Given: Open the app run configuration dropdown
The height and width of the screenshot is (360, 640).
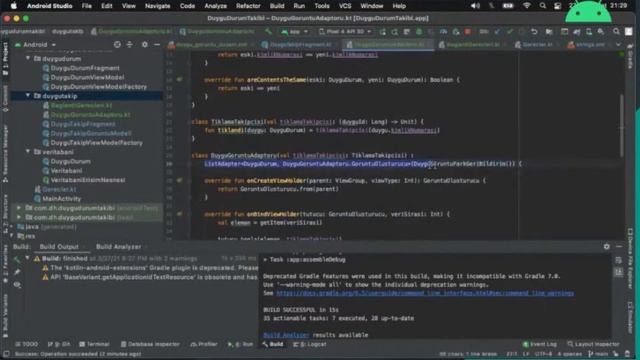Looking at the screenshot, I should pyautogui.click(x=294, y=31).
